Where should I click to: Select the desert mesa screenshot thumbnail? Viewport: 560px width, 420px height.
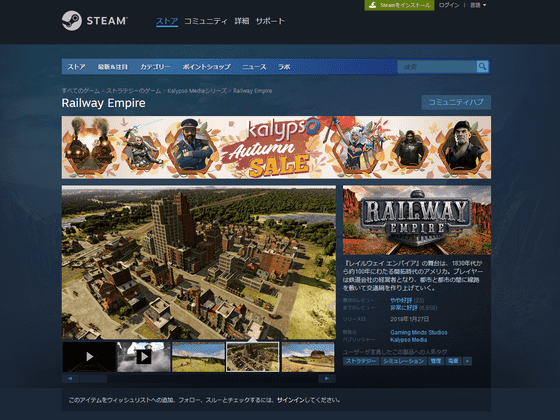308,357
